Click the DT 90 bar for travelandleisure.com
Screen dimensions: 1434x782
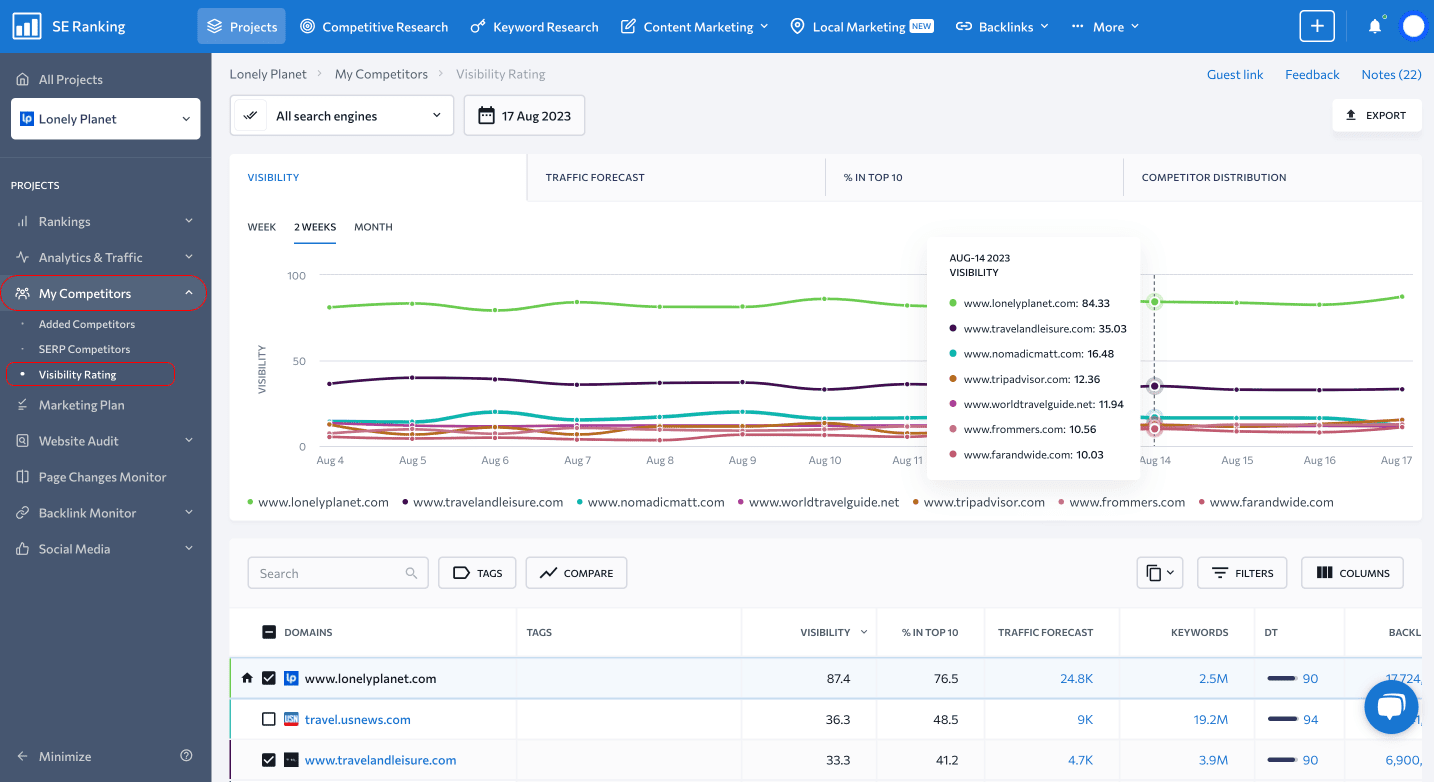tap(1282, 760)
